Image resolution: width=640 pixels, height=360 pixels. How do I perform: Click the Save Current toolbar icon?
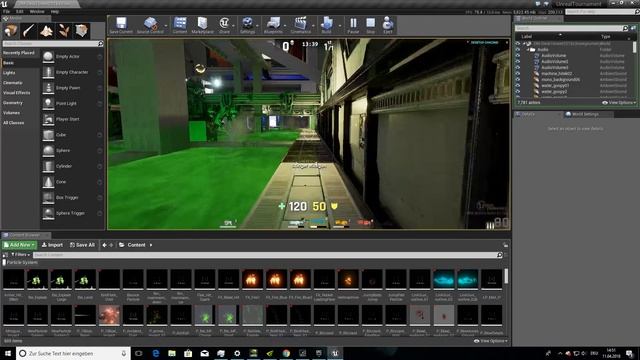click(121, 24)
